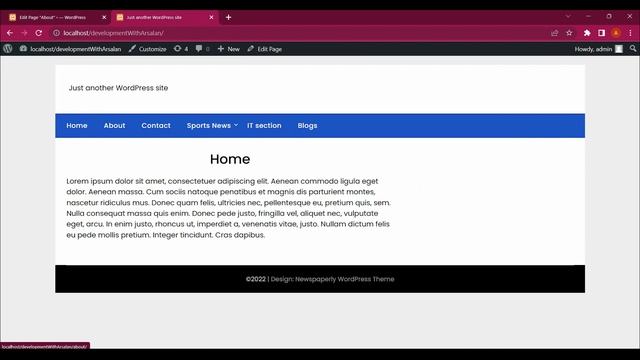Click the Home page heading

tap(230, 159)
